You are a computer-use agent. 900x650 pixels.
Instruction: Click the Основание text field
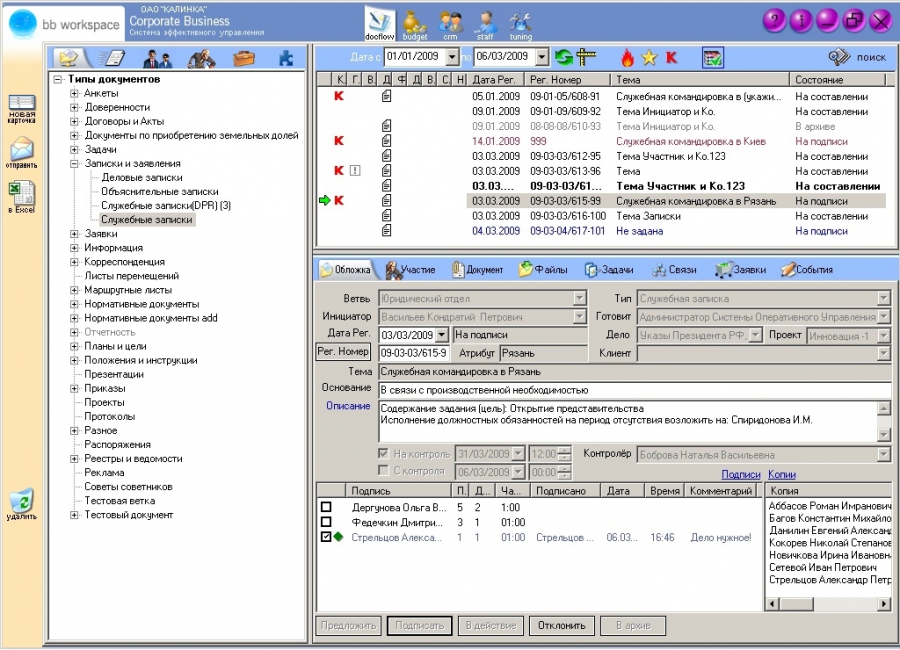[634, 390]
